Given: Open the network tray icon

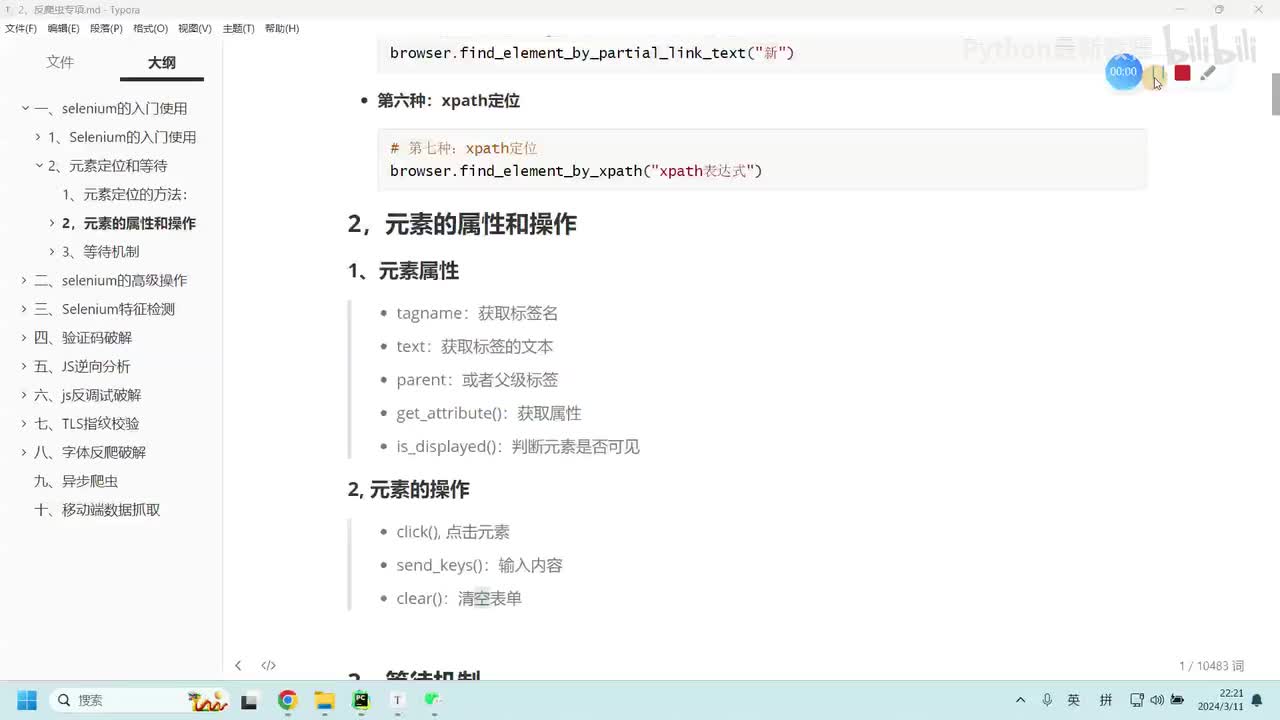Looking at the screenshot, I should coord(1137,700).
